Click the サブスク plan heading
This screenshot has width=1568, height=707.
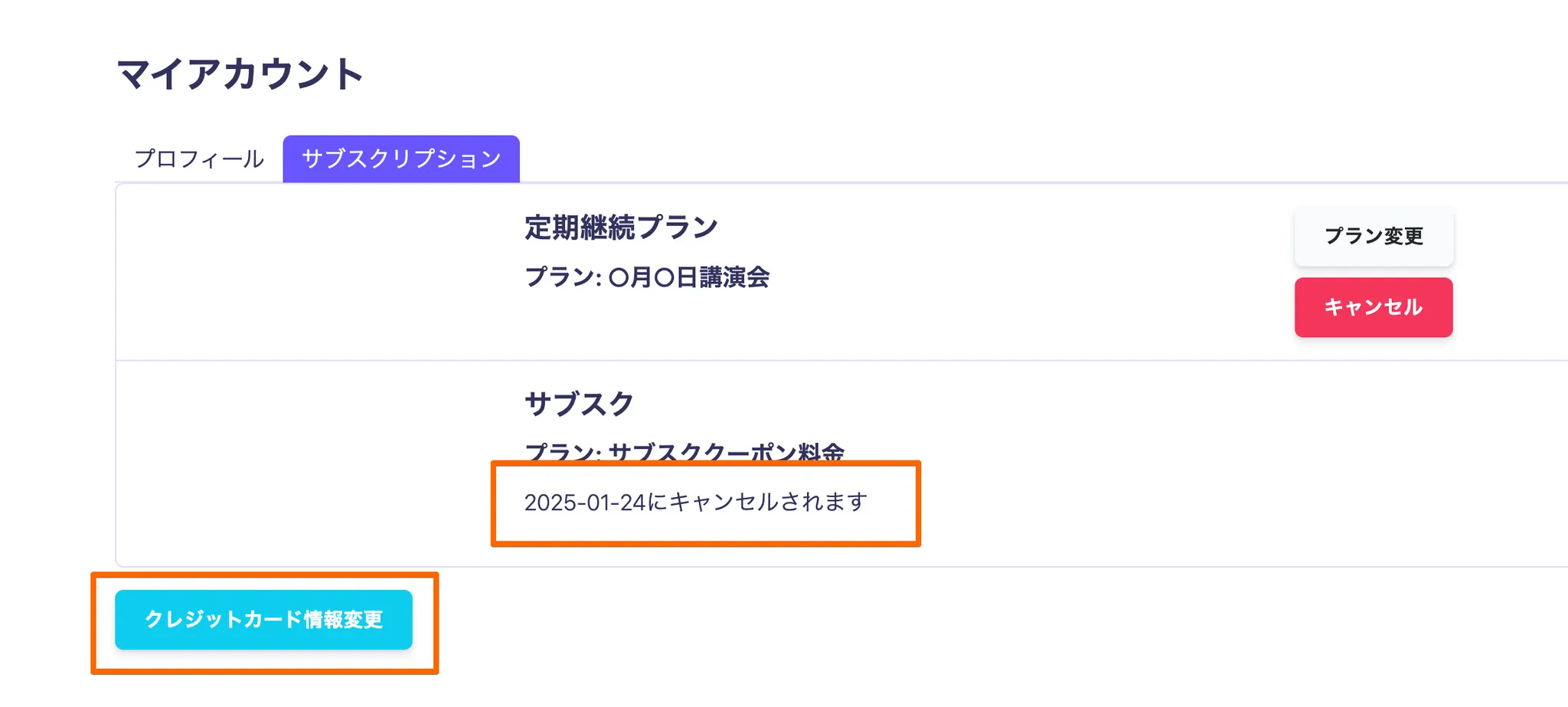[579, 404]
